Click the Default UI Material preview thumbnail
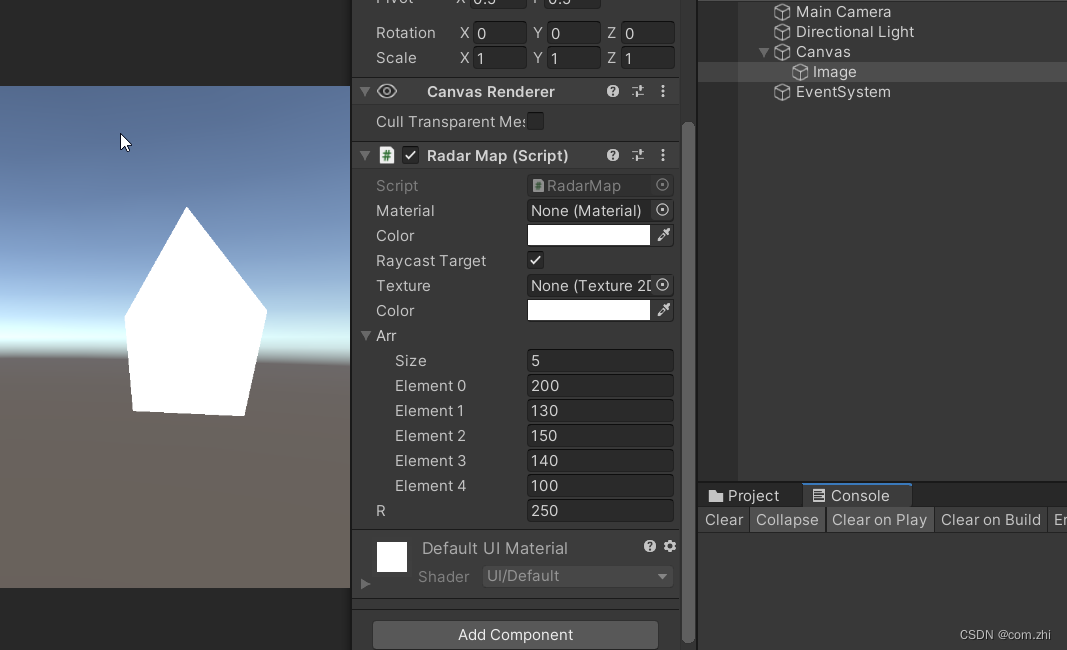The width and height of the screenshot is (1067, 650). (392, 557)
